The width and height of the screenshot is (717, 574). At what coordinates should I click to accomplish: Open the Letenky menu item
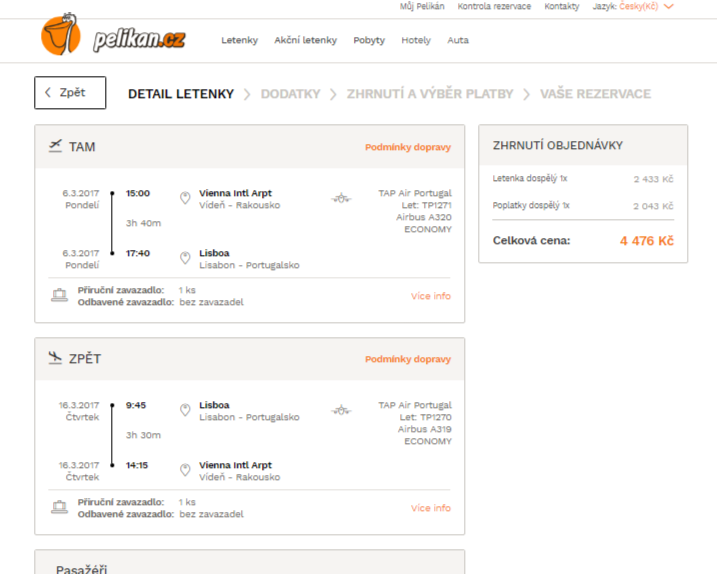[x=239, y=40]
